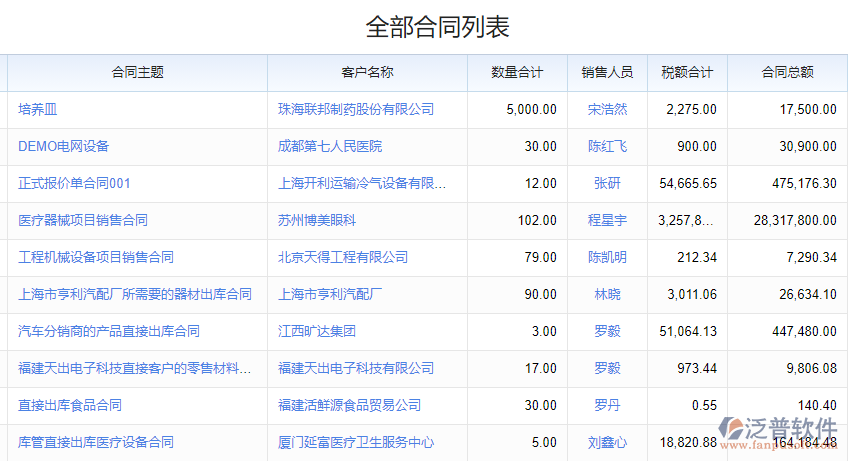This screenshot has height=461, width=848.
Task: Sort by 客户名称 column header
Action: click(x=367, y=72)
